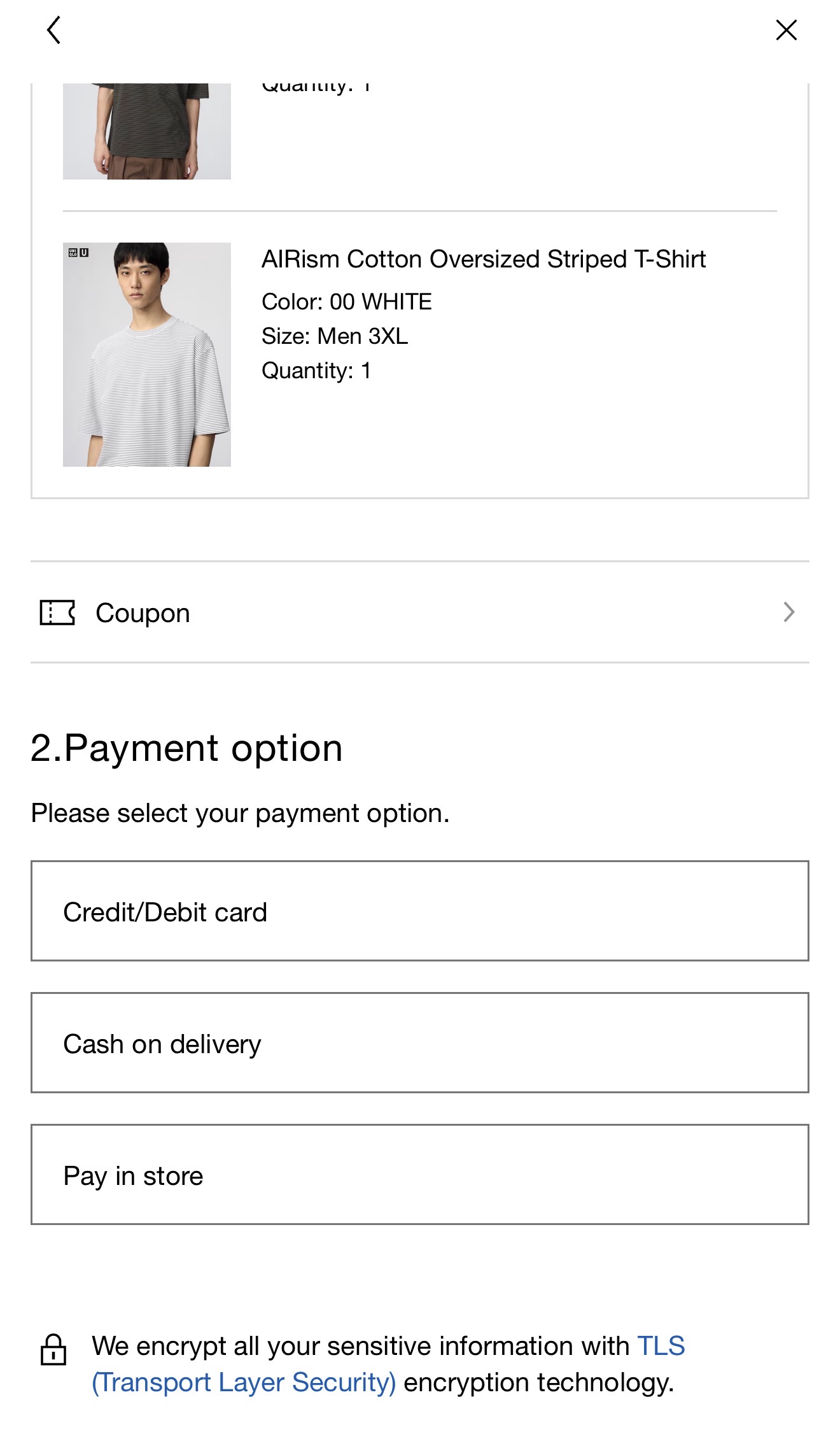Click the Uniqlo U logo on thumbnail
This screenshot has height=1432, width=840.
[x=79, y=253]
